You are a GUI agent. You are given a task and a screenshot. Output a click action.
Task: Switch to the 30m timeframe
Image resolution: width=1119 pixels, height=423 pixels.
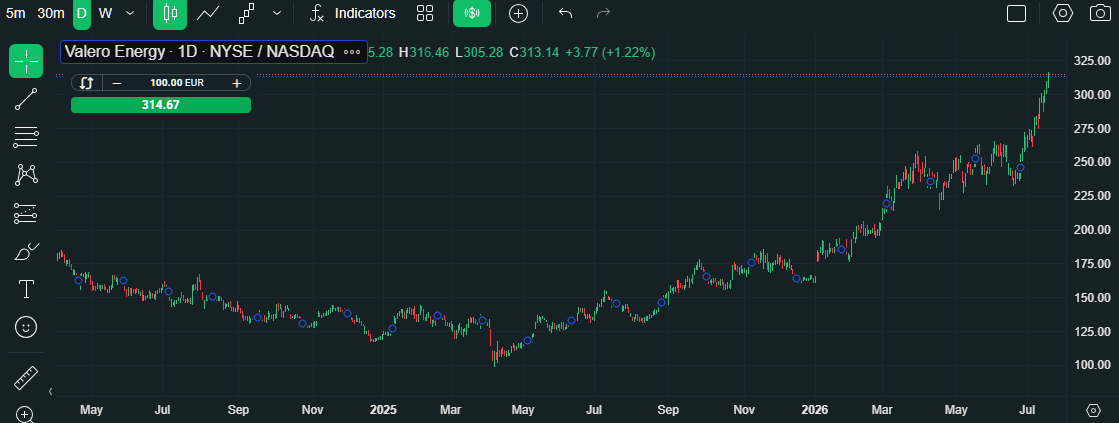[x=51, y=13]
